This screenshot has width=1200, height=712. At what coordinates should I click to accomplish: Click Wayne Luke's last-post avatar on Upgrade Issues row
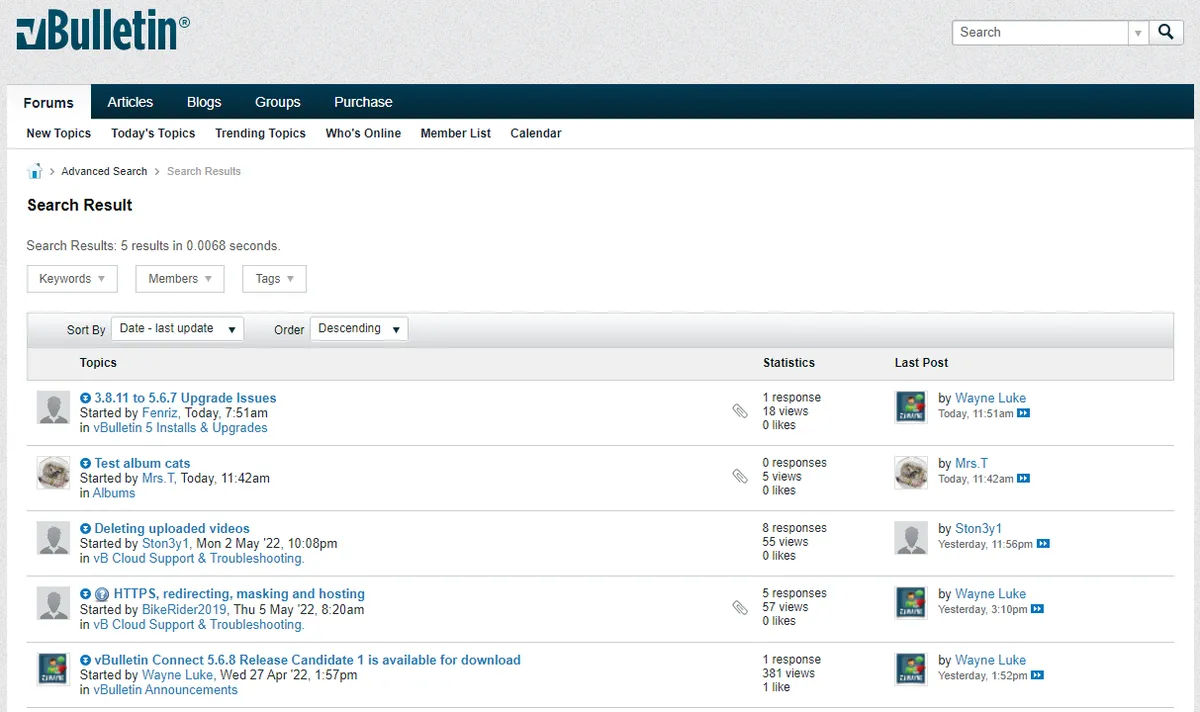(x=911, y=407)
